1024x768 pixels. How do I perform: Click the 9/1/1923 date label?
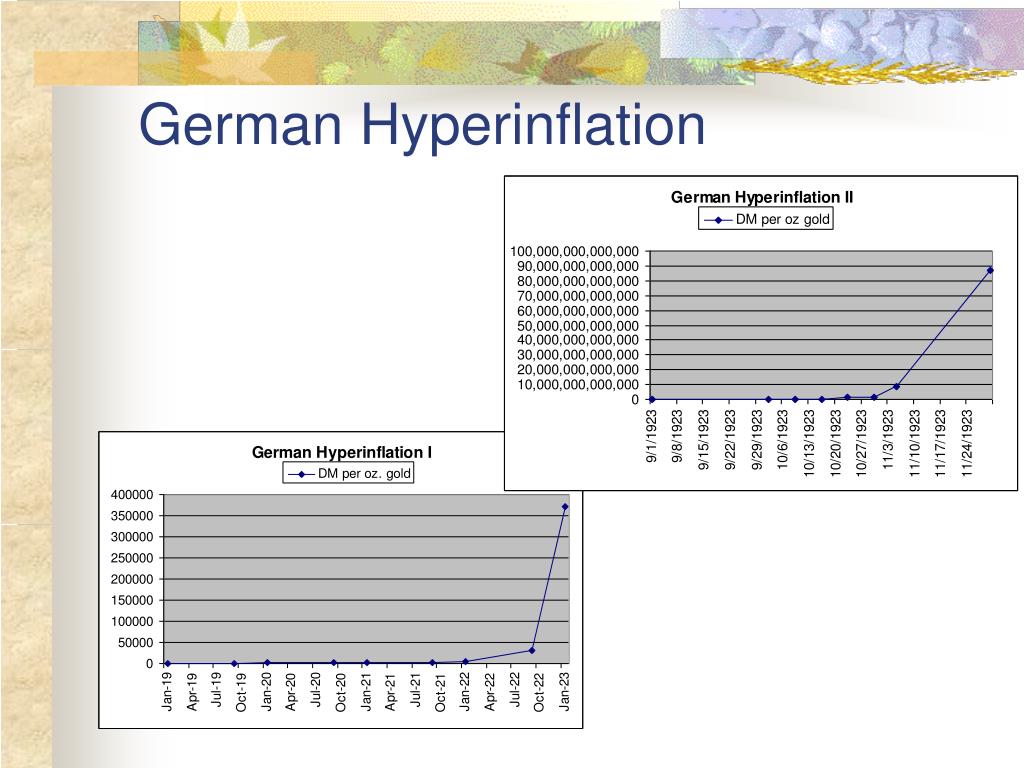click(651, 437)
